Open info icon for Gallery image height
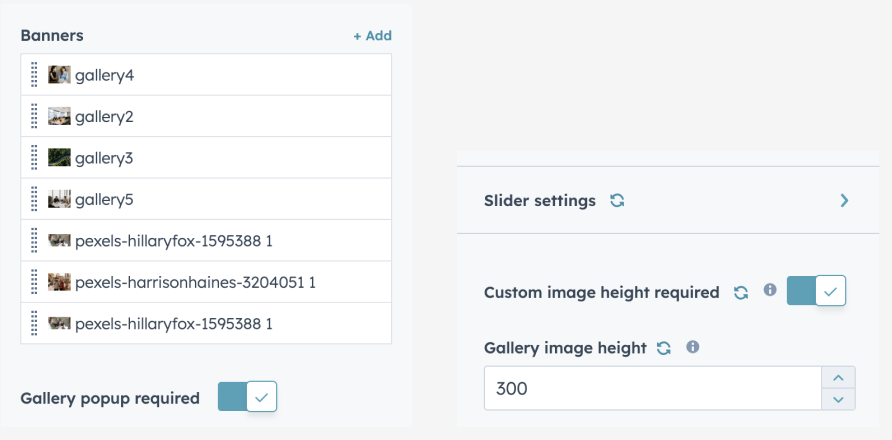 [692, 347]
